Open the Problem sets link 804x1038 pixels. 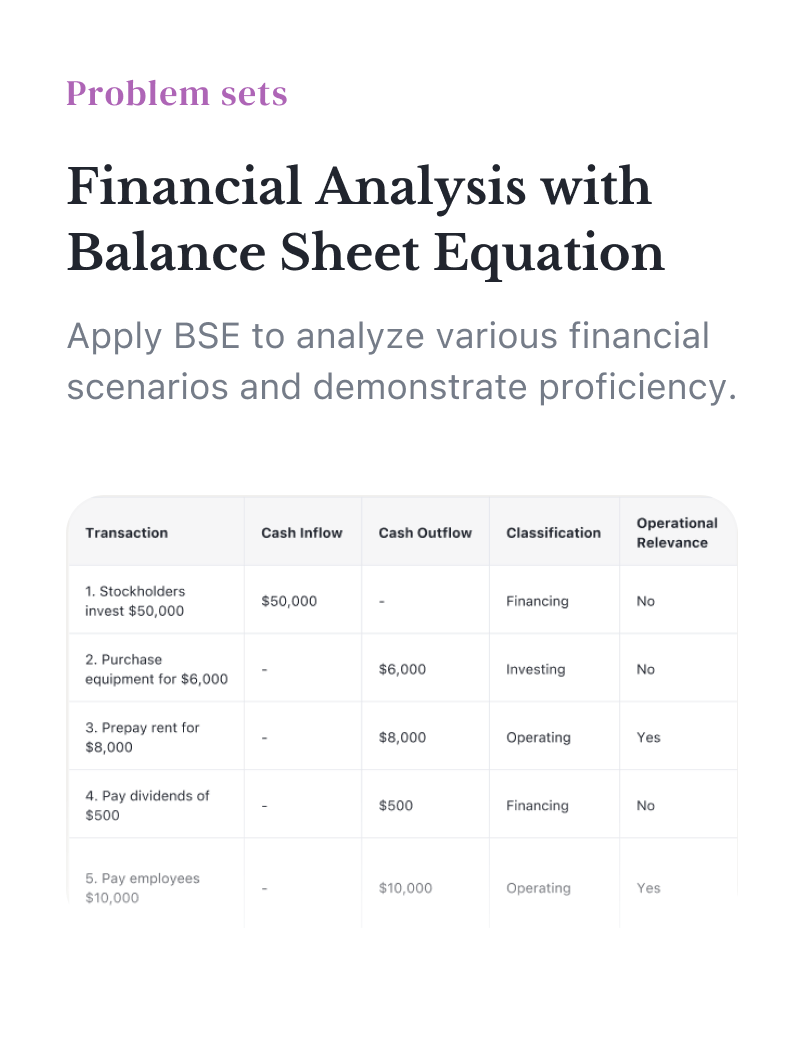[177, 93]
